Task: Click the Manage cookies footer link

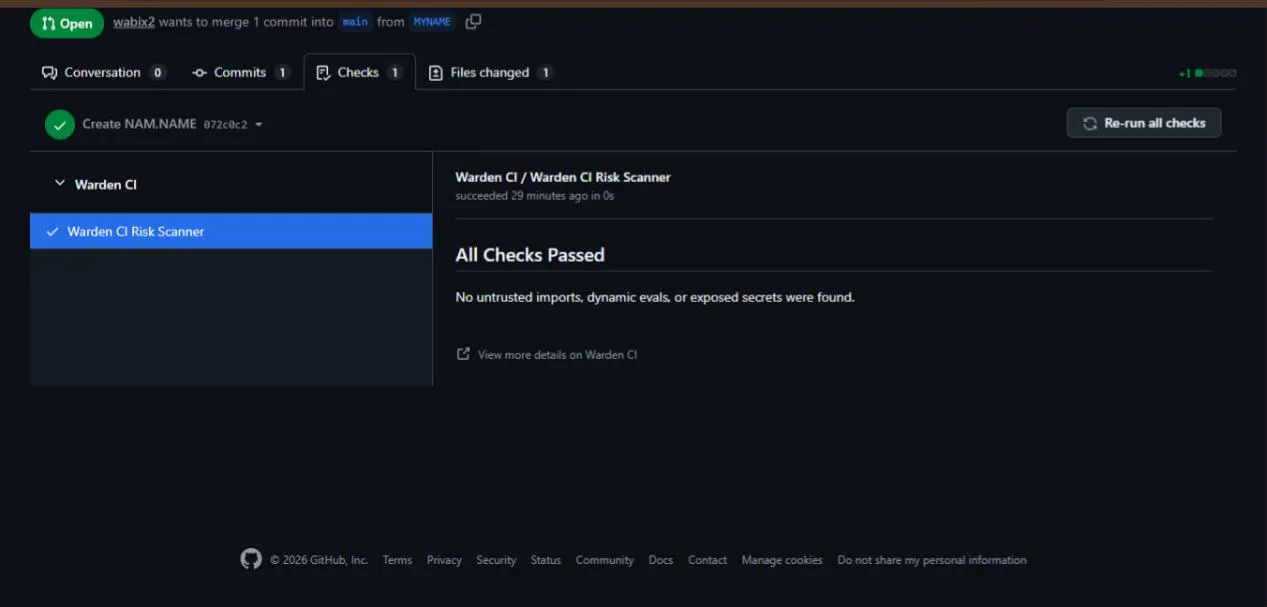Action: point(782,560)
